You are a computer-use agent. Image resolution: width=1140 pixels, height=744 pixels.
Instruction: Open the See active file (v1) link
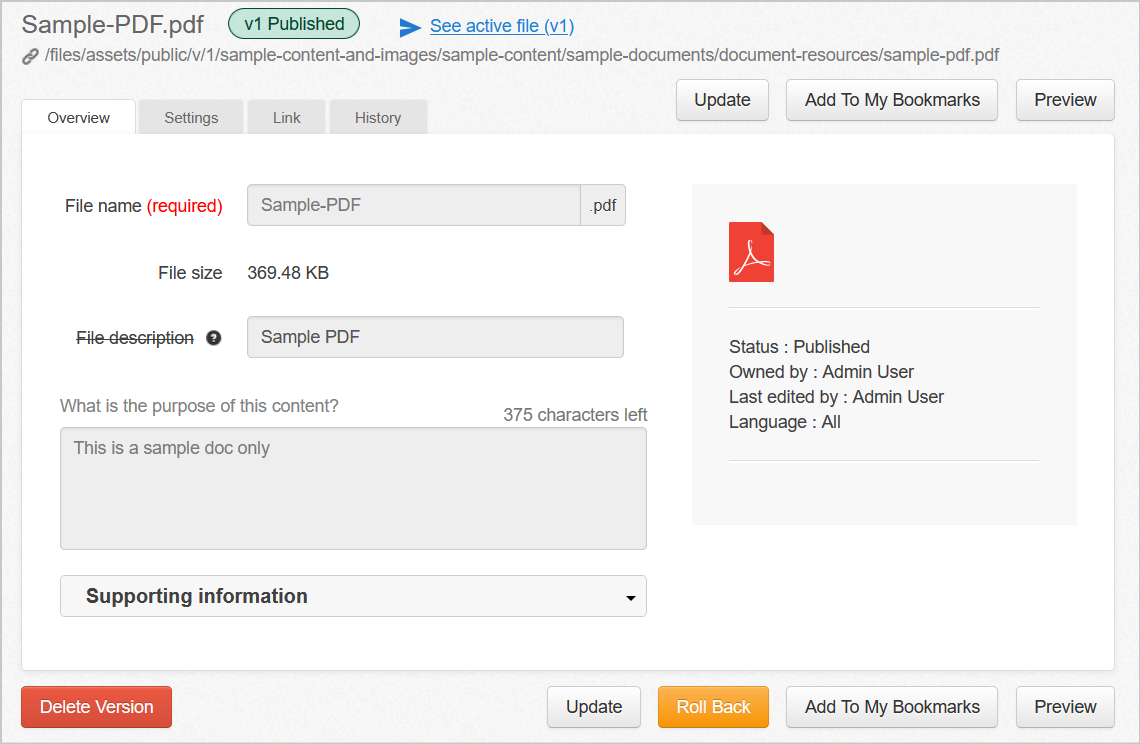tap(501, 25)
